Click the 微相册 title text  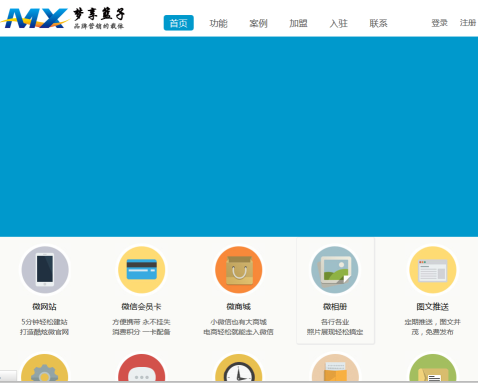point(335,307)
